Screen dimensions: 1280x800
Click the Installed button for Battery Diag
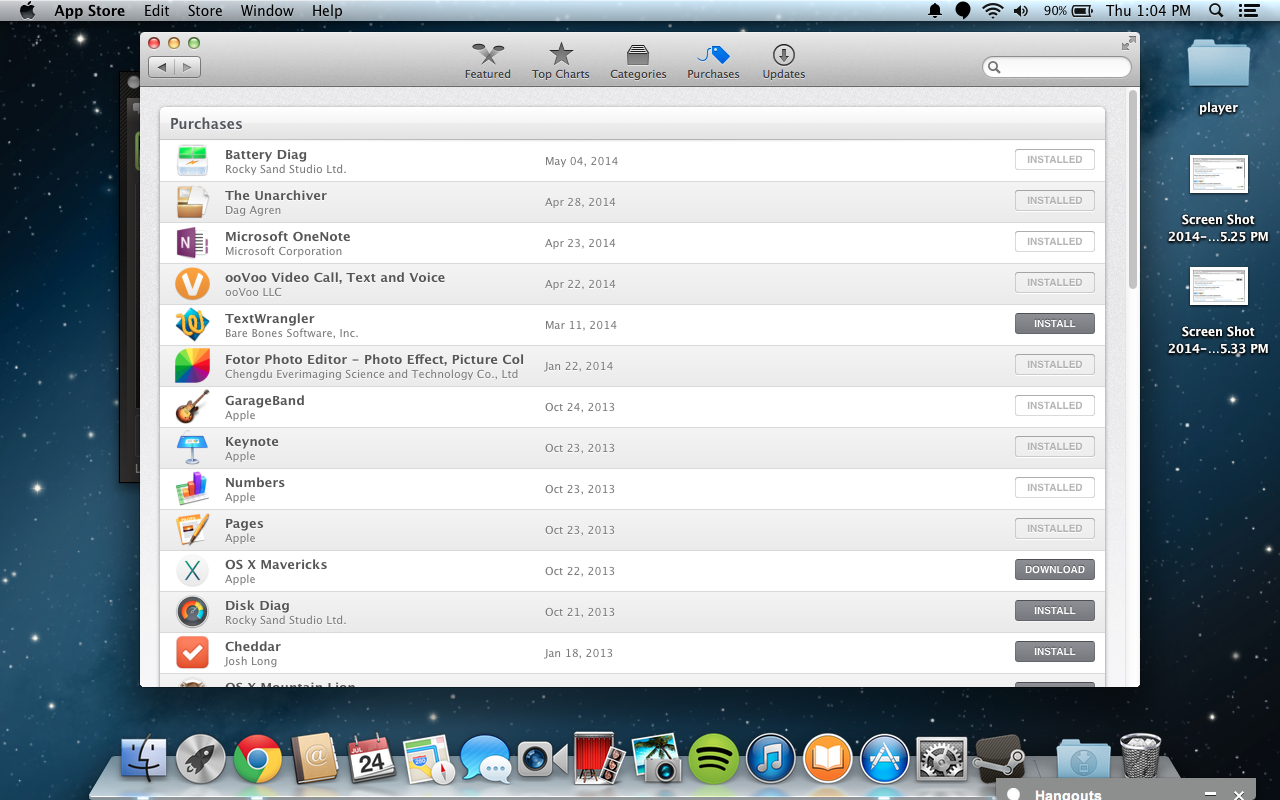tap(1054, 160)
